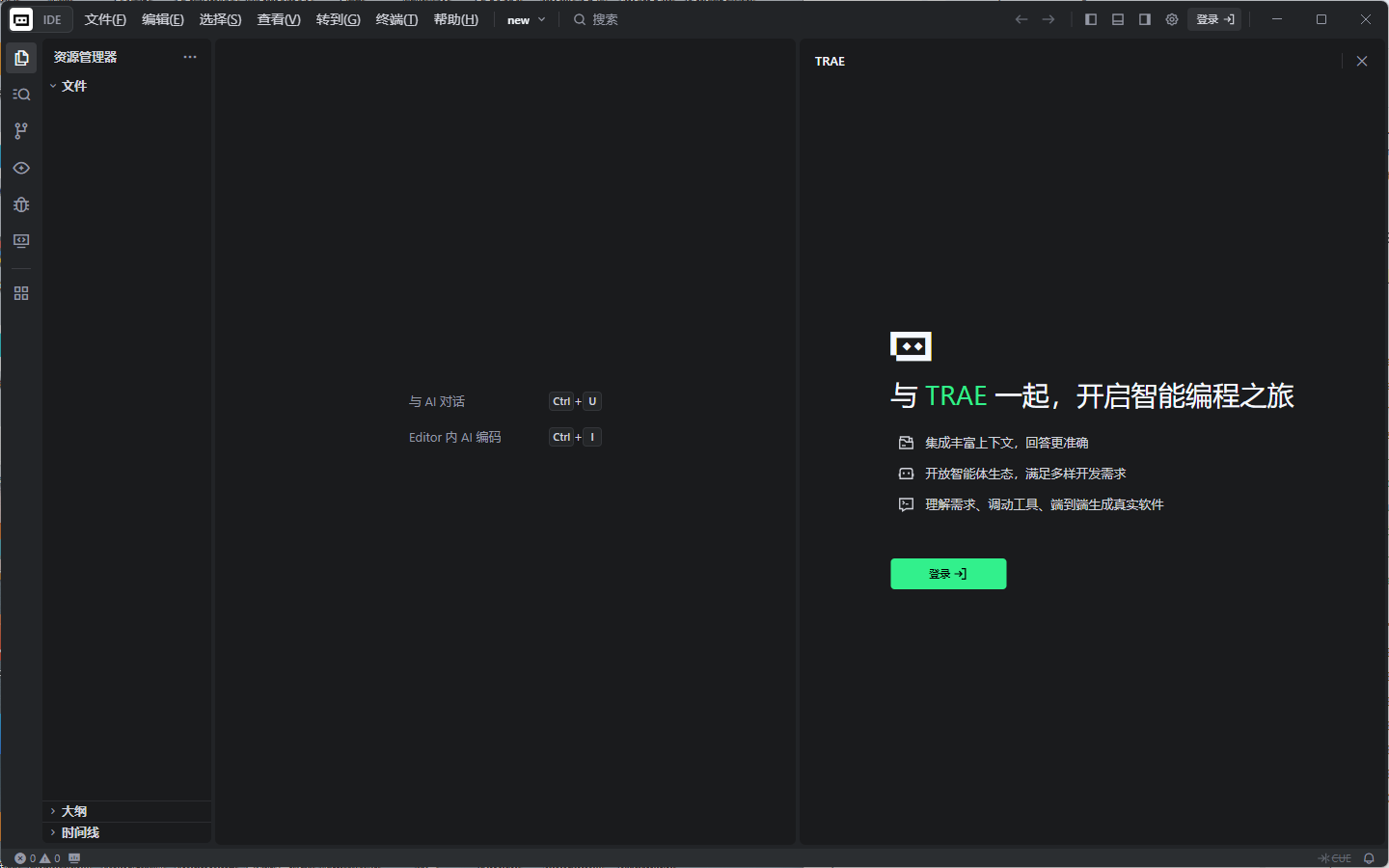Open the 文件(F) menu

(x=105, y=19)
